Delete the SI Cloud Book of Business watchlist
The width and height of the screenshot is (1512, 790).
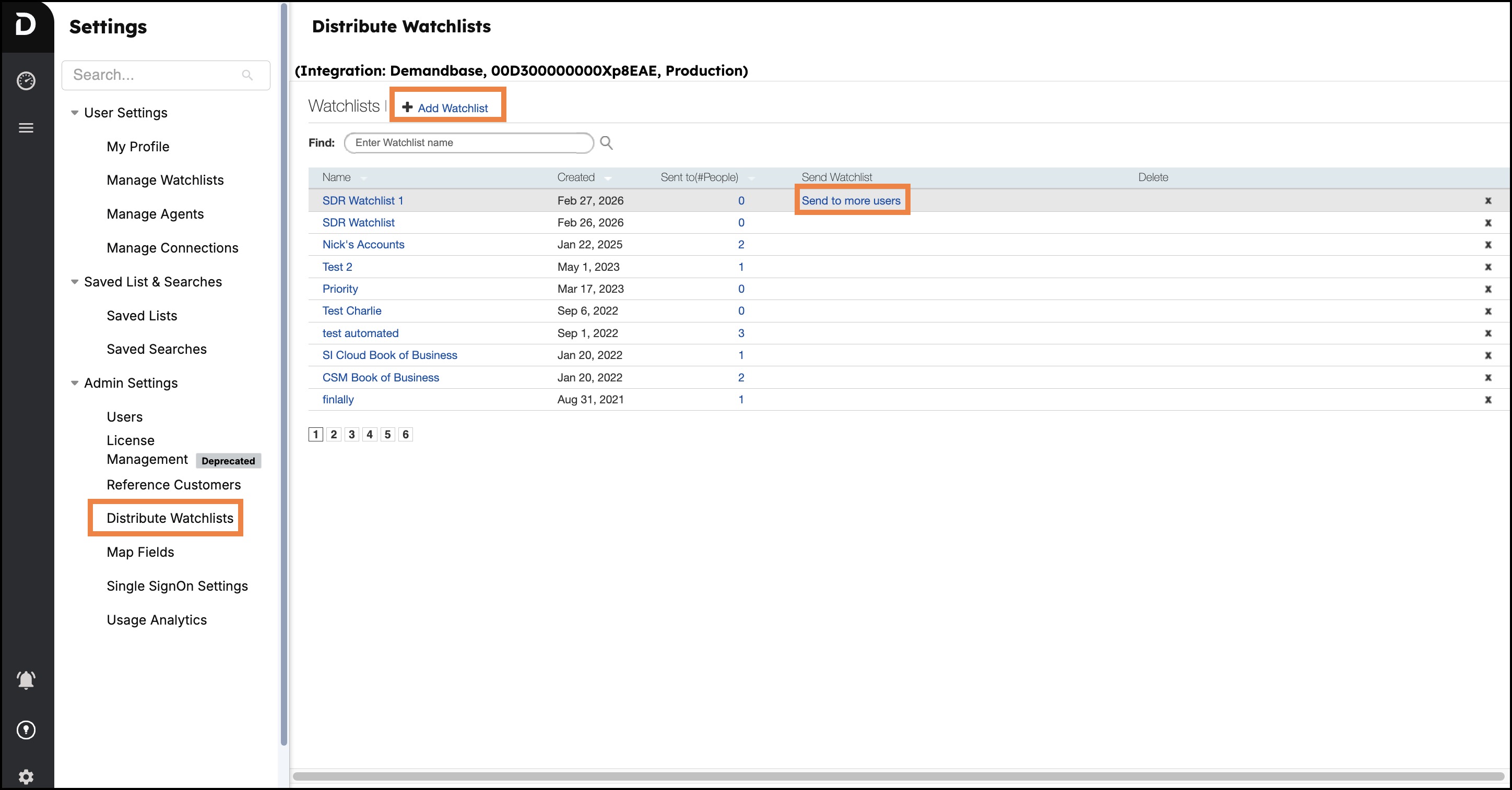click(1488, 355)
